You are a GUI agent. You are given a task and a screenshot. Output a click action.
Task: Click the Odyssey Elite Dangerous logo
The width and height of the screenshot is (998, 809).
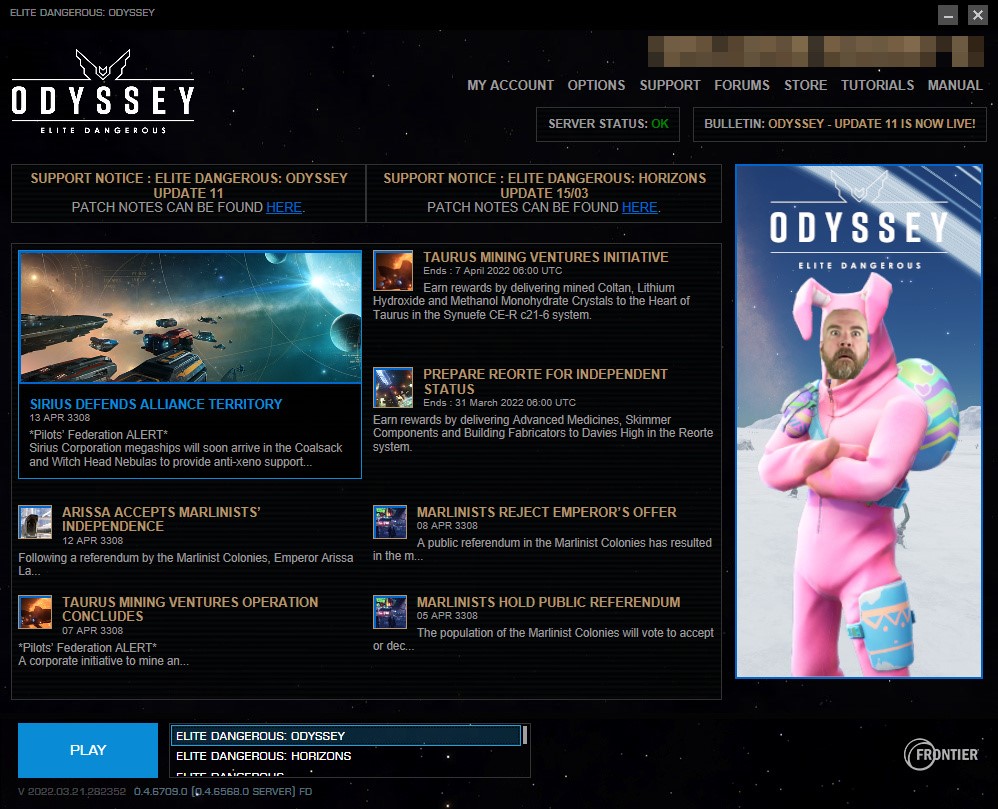(102, 92)
